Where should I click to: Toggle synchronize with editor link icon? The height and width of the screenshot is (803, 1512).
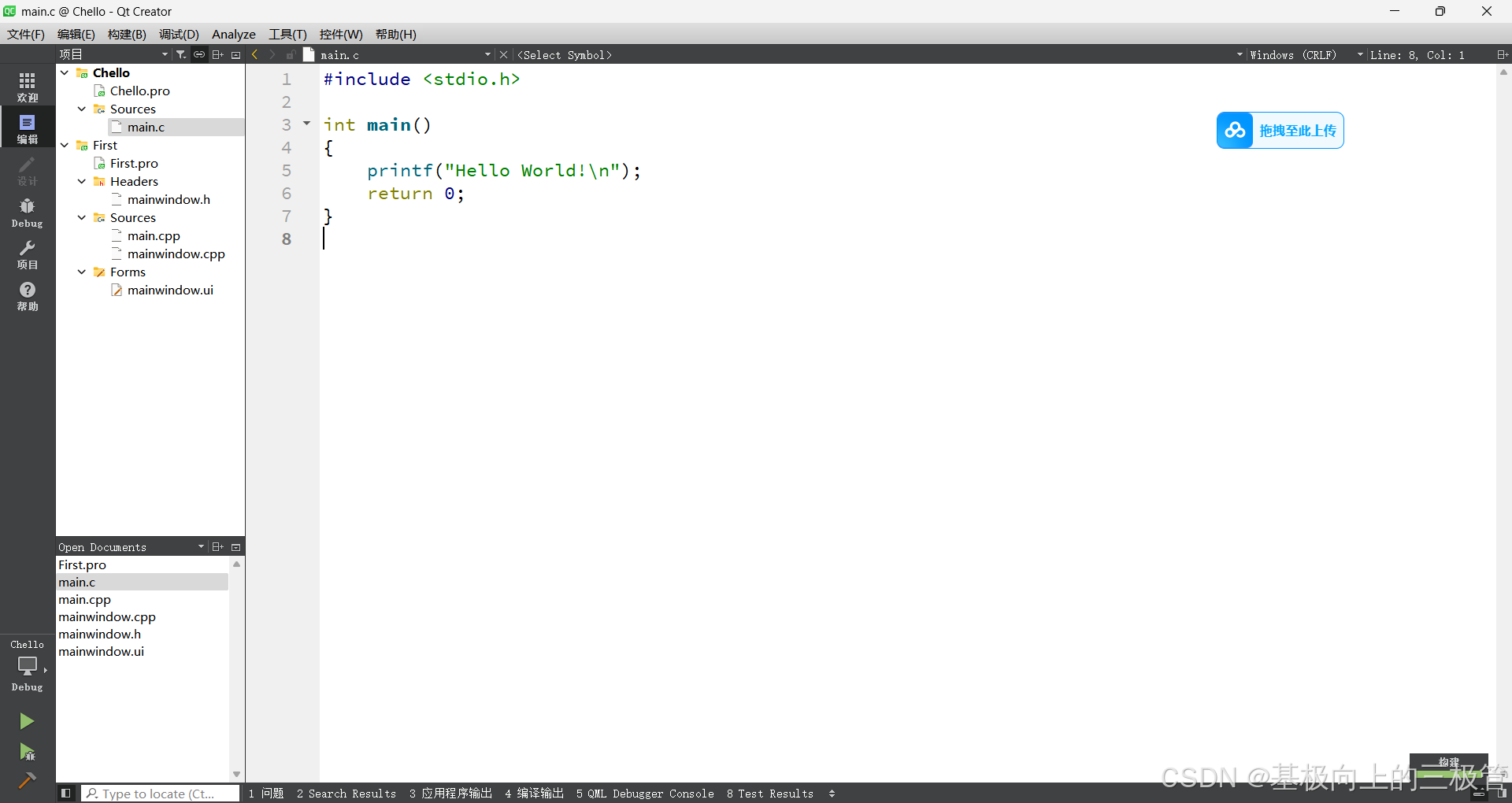click(199, 54)
